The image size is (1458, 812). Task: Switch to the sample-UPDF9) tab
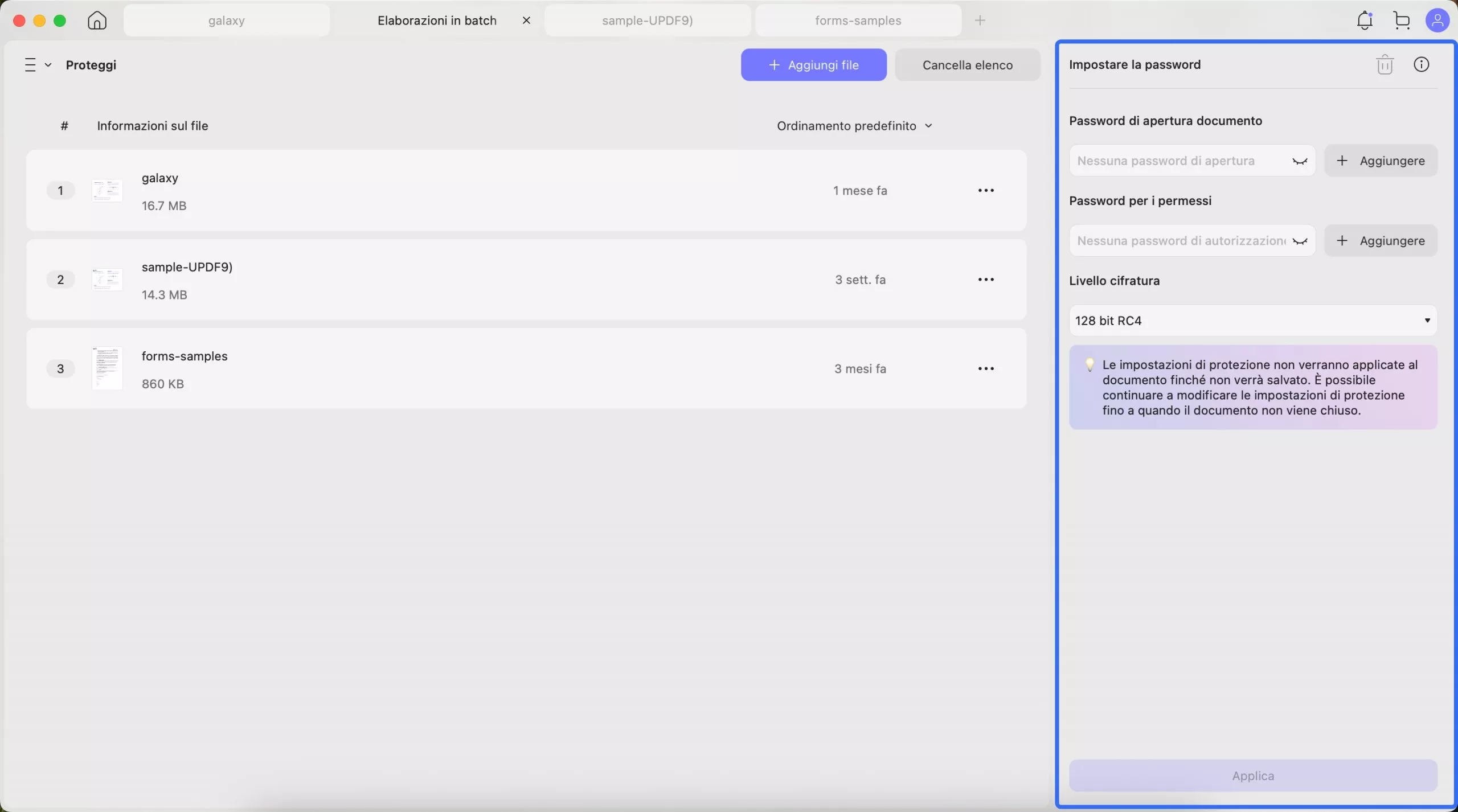point(647,20)
